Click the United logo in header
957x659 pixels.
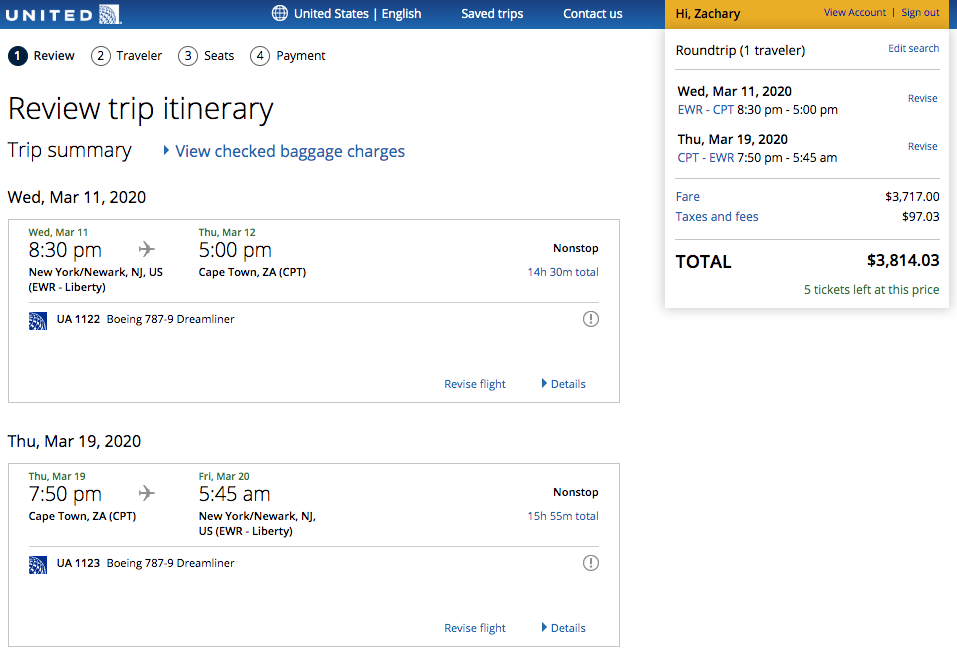click(x=62, y=14)
